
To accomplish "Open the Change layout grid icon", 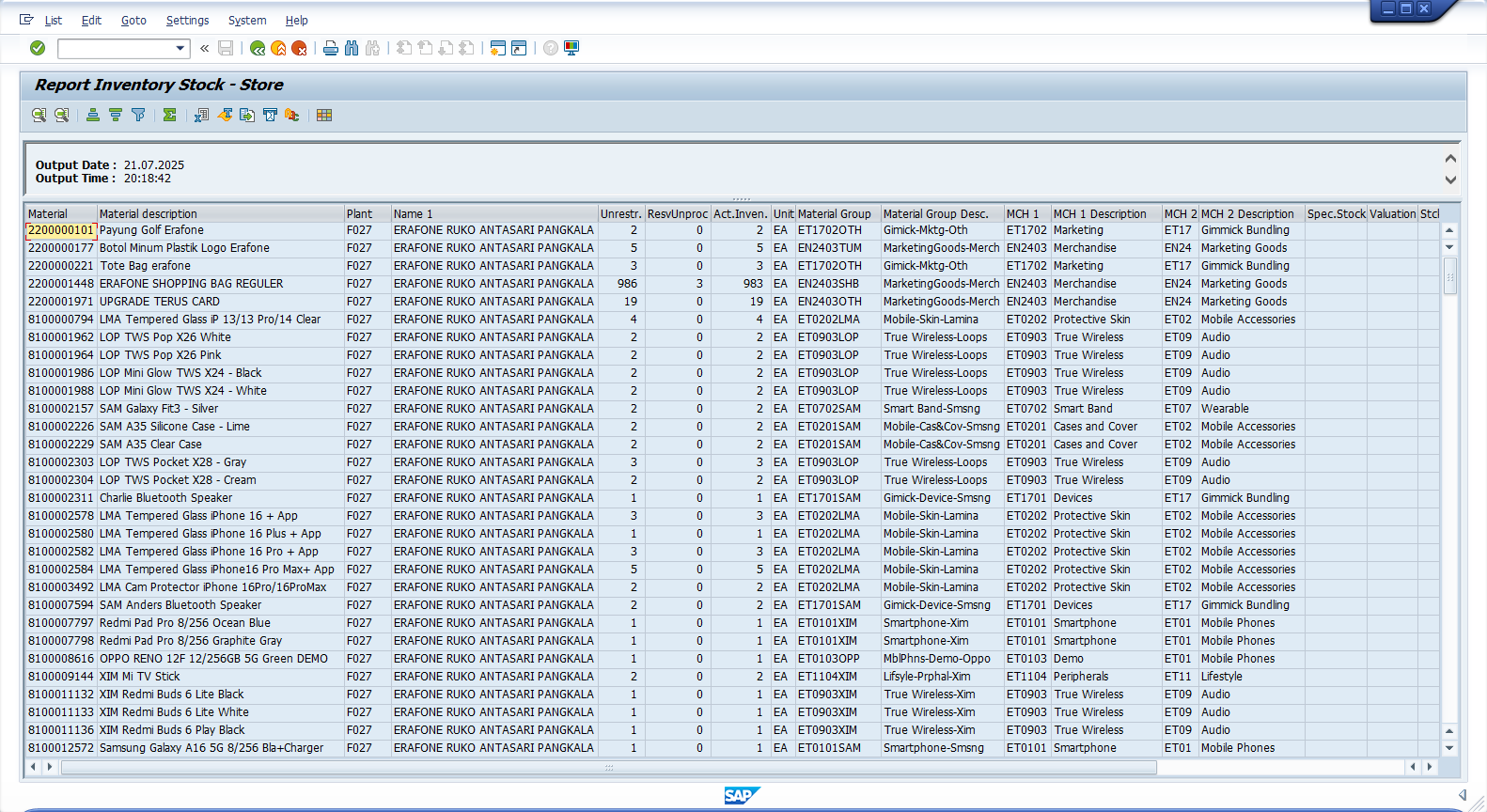I will (x=324, y=115).
